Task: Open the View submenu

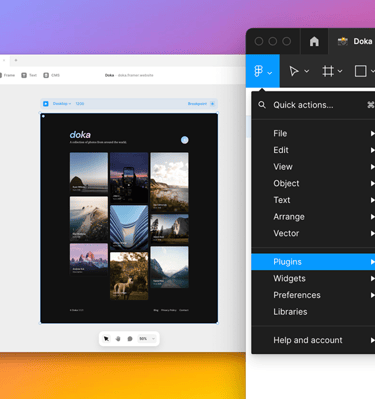Action: 313,167
